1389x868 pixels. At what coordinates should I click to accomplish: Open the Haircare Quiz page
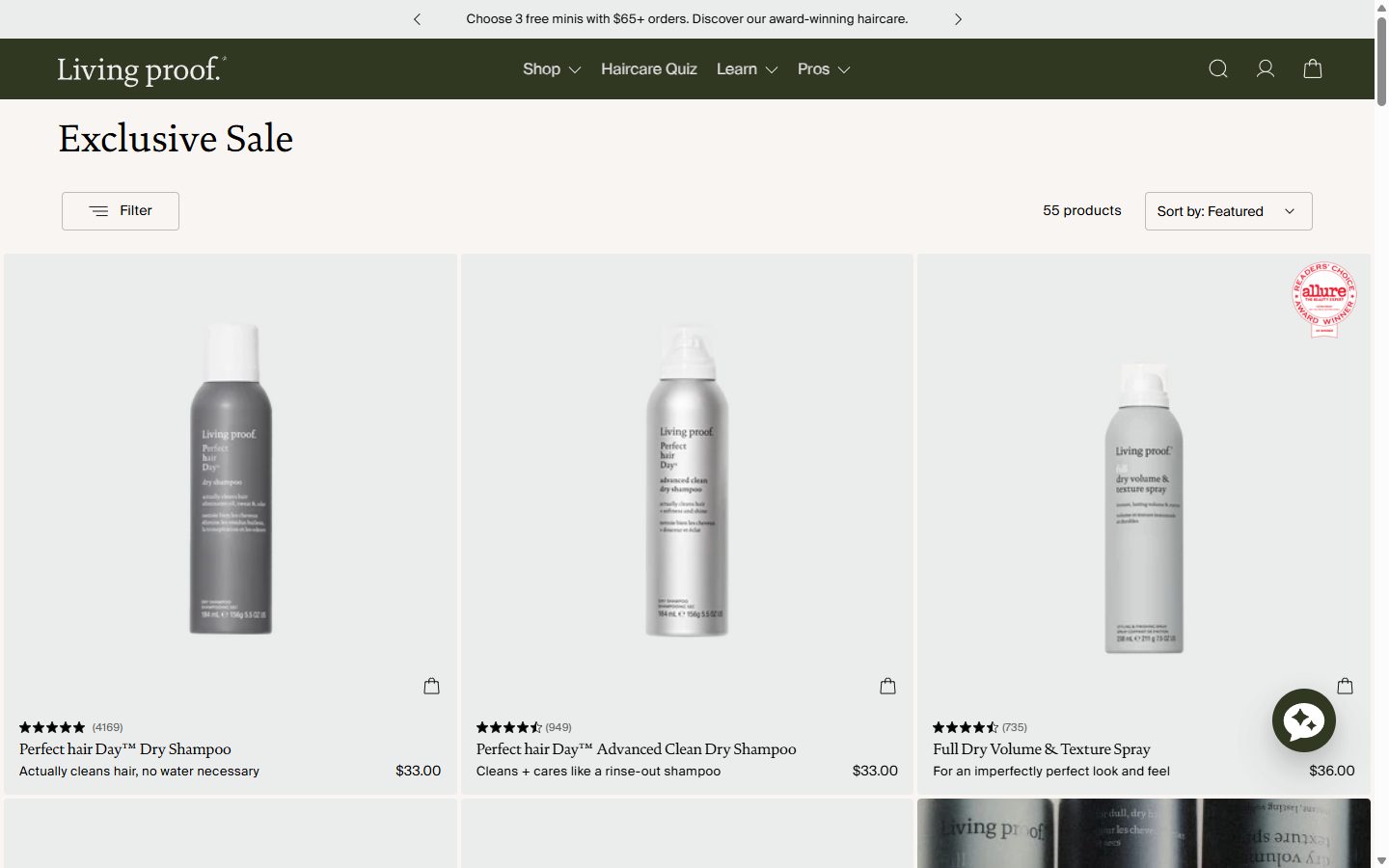pos(649,69)
